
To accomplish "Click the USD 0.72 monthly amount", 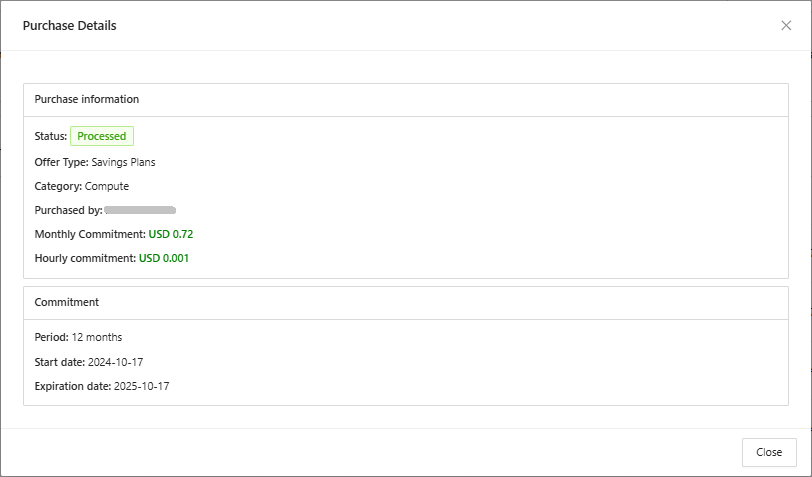I will (170, 234).
